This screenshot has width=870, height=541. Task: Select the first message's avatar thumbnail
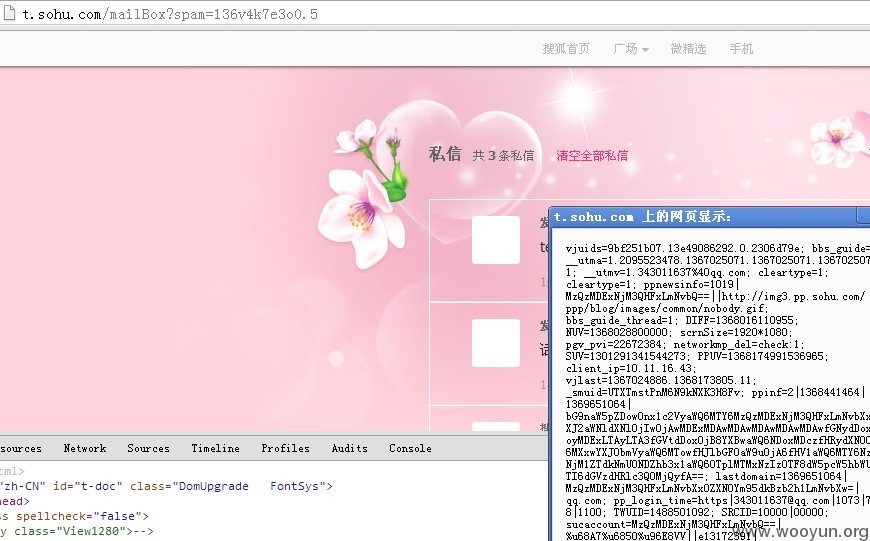click(x=495, y=240)
